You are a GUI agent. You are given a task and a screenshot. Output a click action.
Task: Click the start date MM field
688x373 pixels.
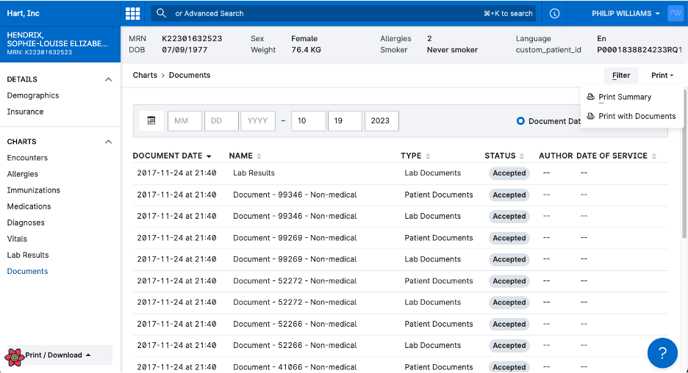tap(185, 121)
